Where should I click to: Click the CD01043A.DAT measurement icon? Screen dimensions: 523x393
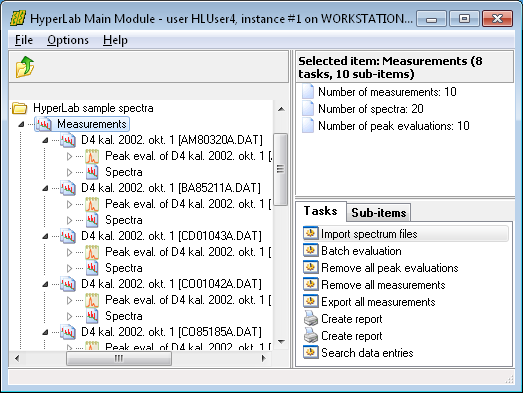pyautogui.click(x=68, y=236)
